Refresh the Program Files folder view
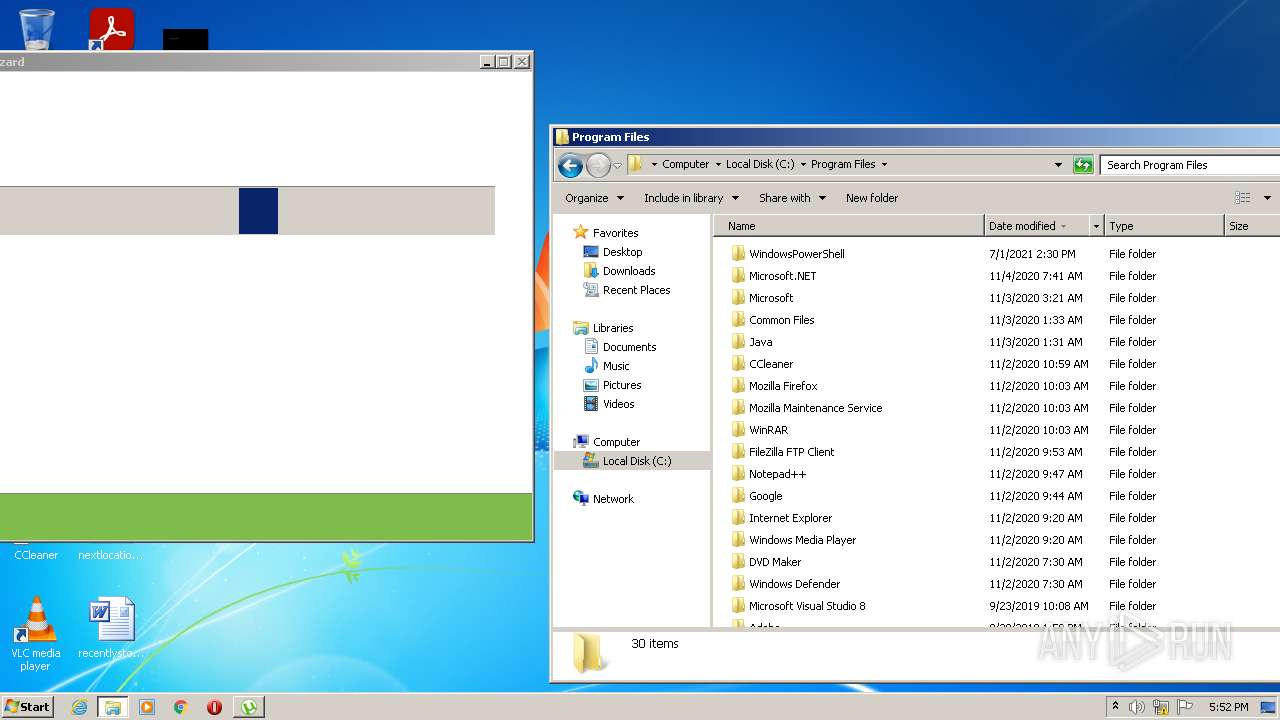Image resolution: width=1280 pixels, height=720 pixels. [1083, 165]
